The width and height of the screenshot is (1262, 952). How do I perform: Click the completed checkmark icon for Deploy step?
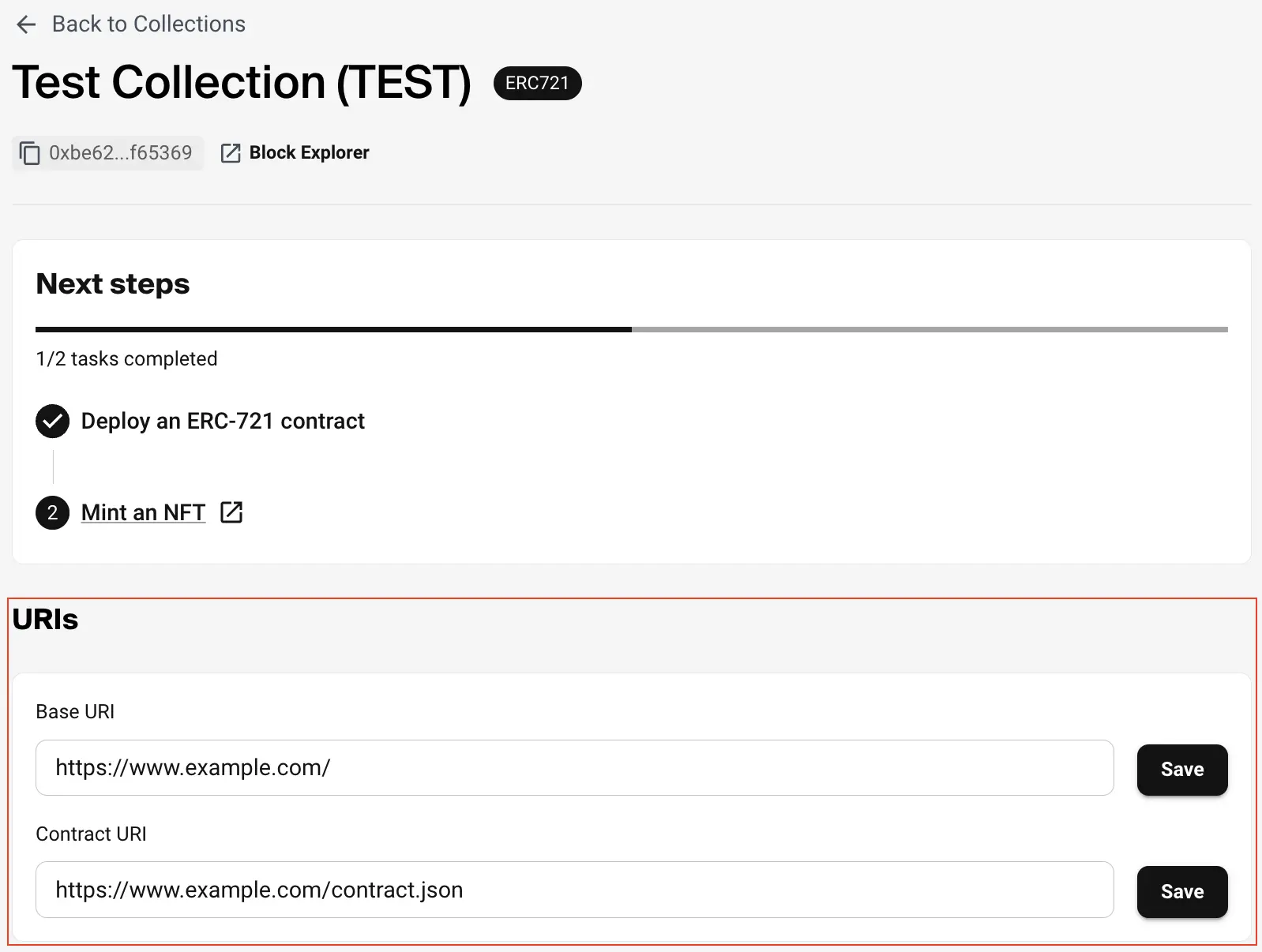pyautogui.click(x=52, y=422)
